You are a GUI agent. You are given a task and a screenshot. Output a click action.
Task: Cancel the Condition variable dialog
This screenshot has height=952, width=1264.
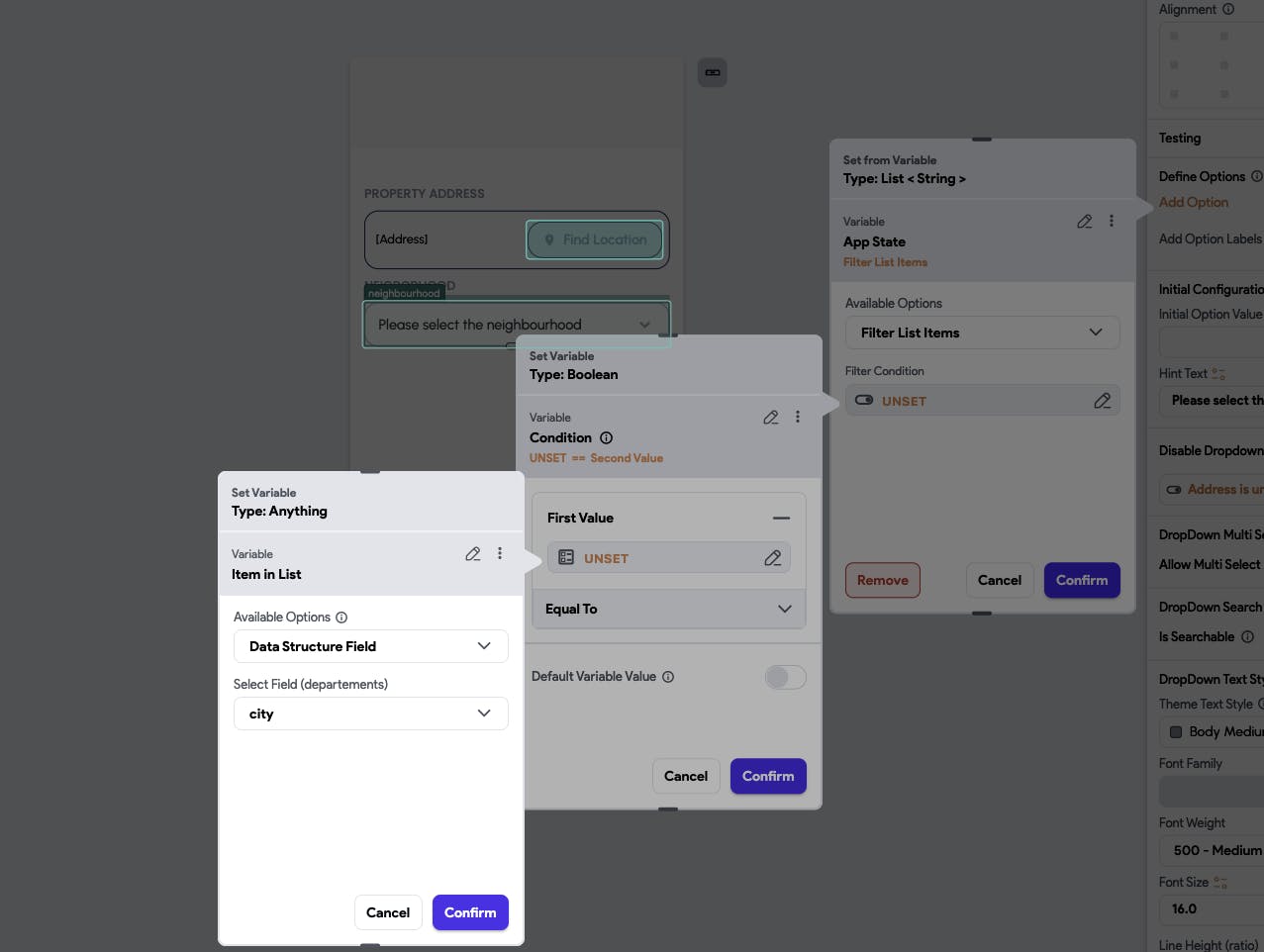click(685, 776)
